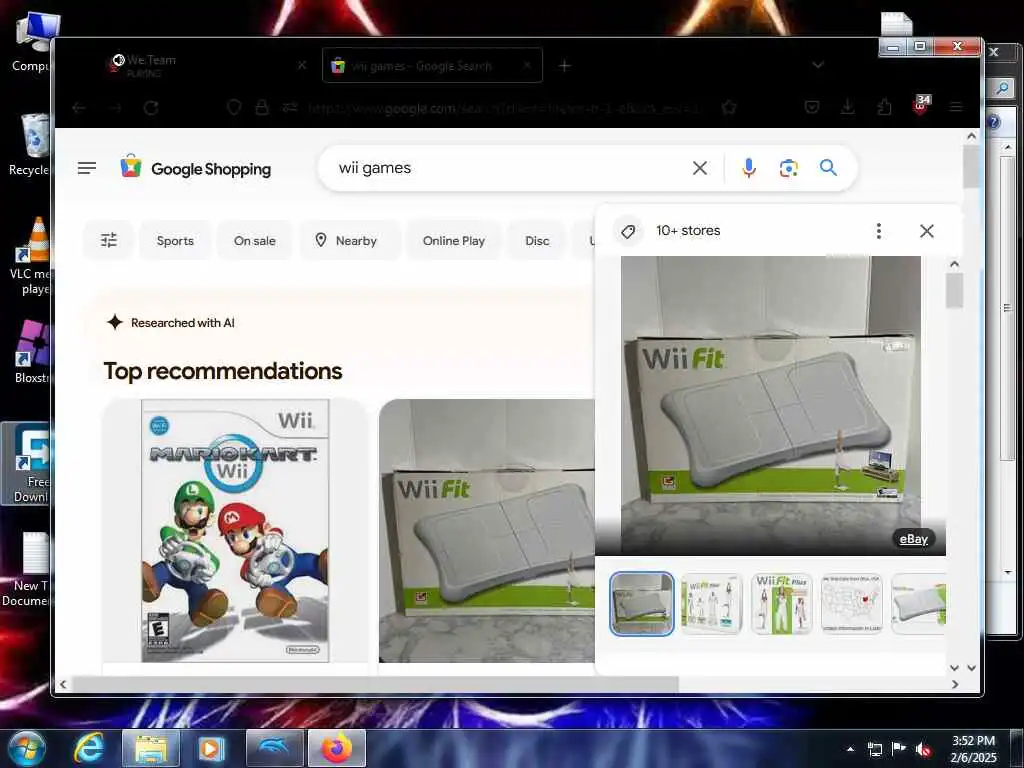The height and width of the screenshot is (768, 1024).
Task: Open the Google Shopping hamburger menu
Action: click(87, 168)
